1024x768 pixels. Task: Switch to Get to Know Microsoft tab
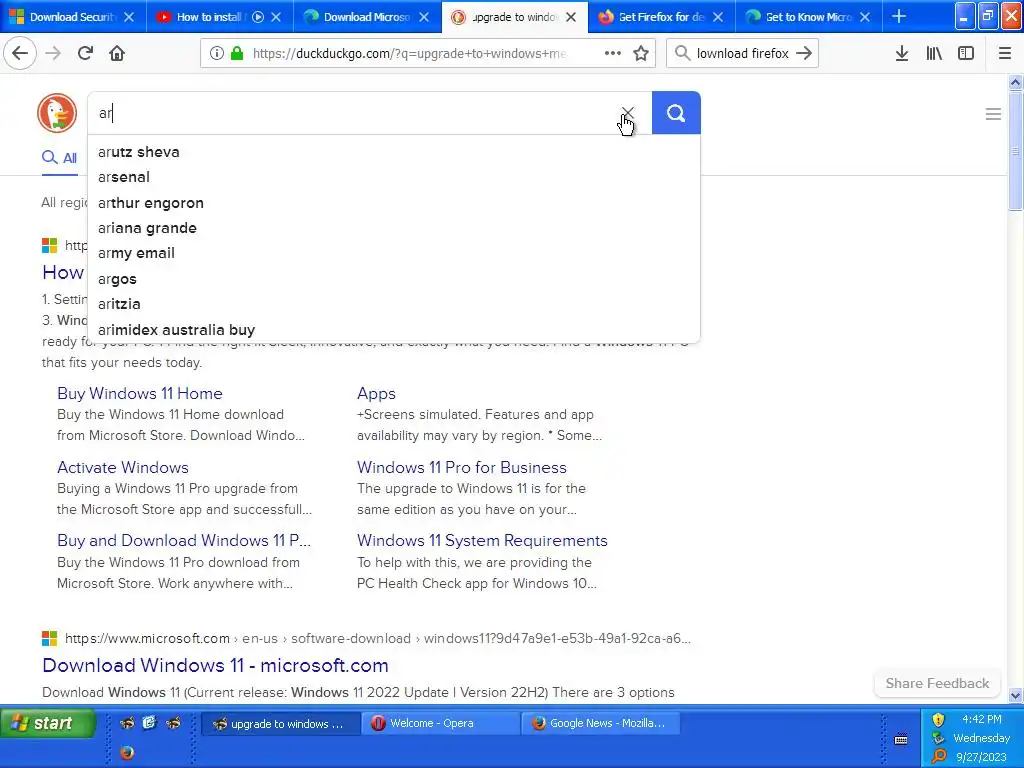[x=808, y=17]
